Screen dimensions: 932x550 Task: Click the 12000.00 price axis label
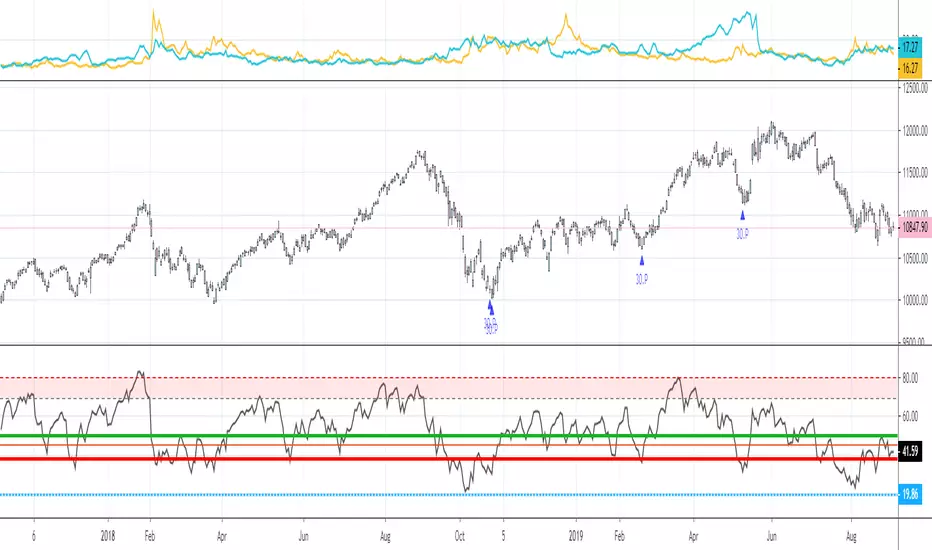click(915, 131)
